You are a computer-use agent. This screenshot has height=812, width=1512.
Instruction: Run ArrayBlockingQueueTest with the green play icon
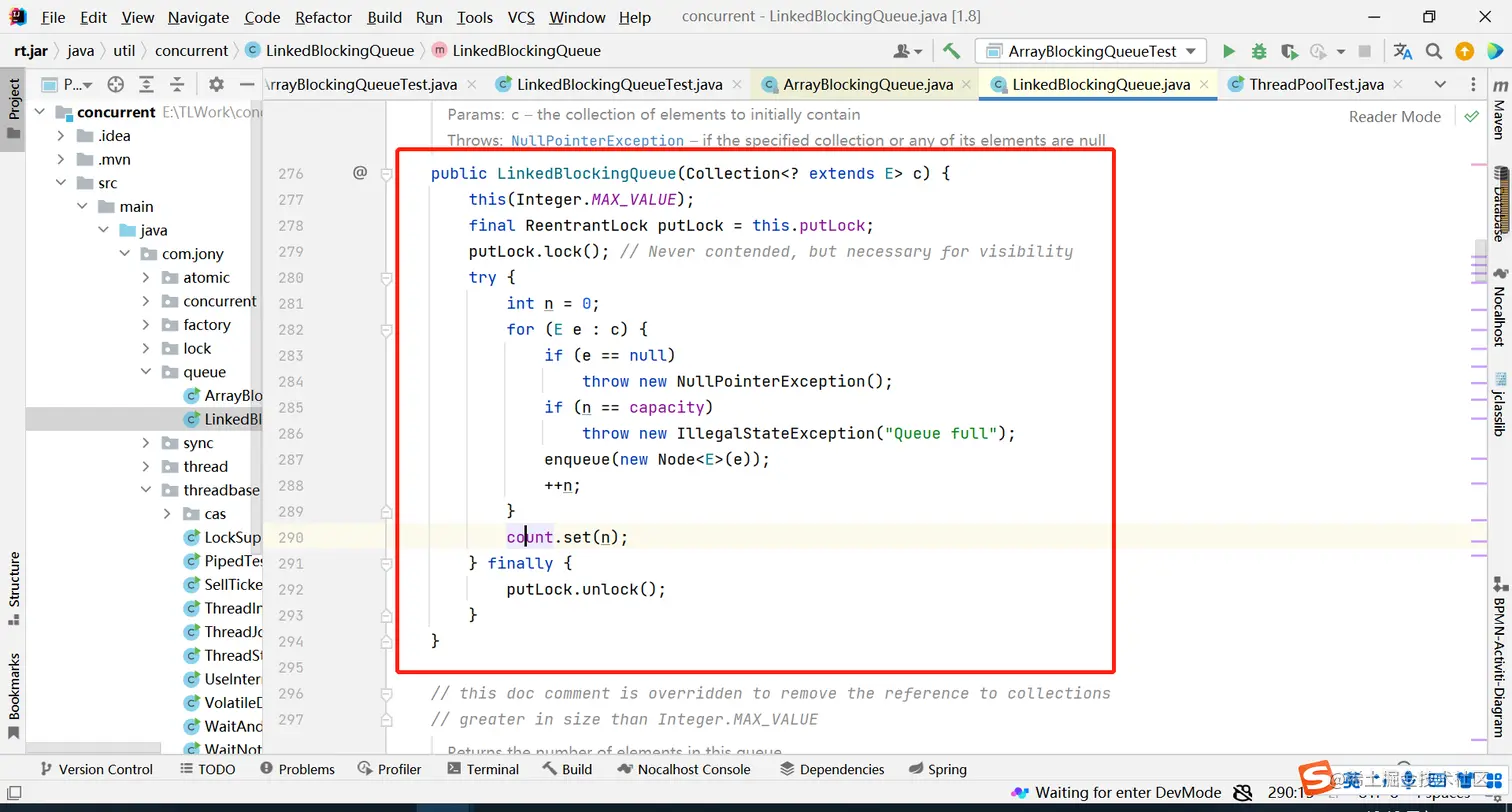(1229, 51)
